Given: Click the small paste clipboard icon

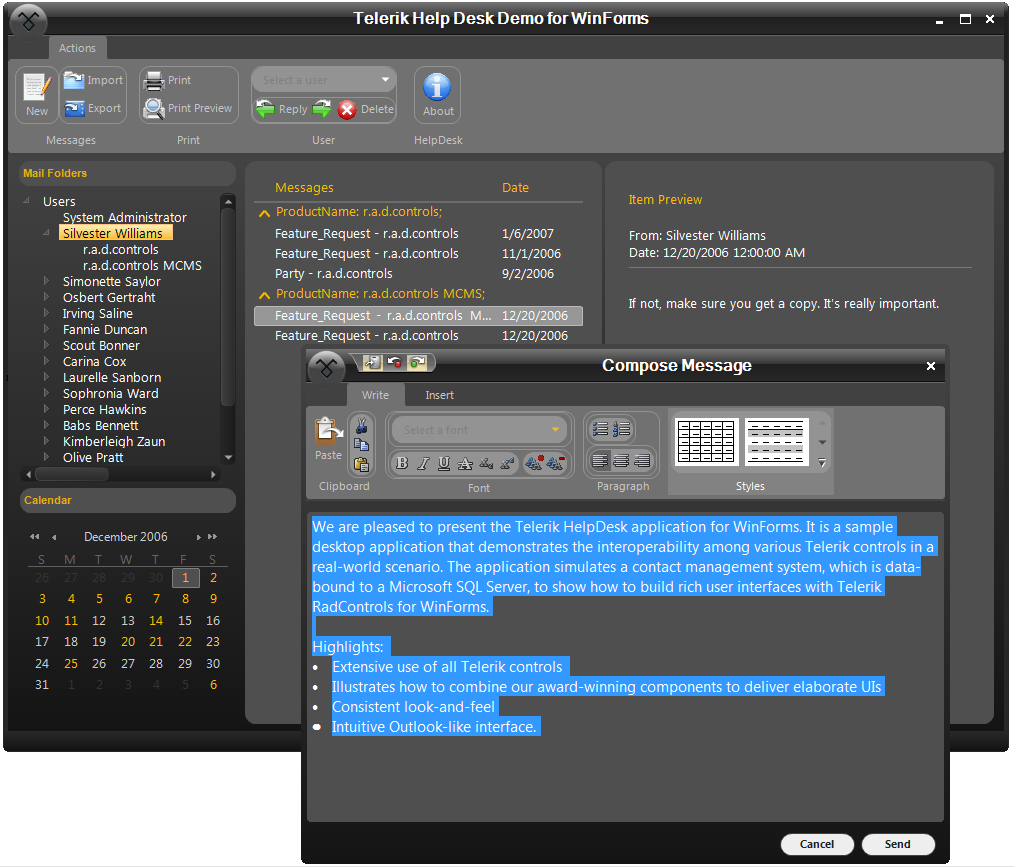Looking at the screenshot, I should [x=361, y=464].
